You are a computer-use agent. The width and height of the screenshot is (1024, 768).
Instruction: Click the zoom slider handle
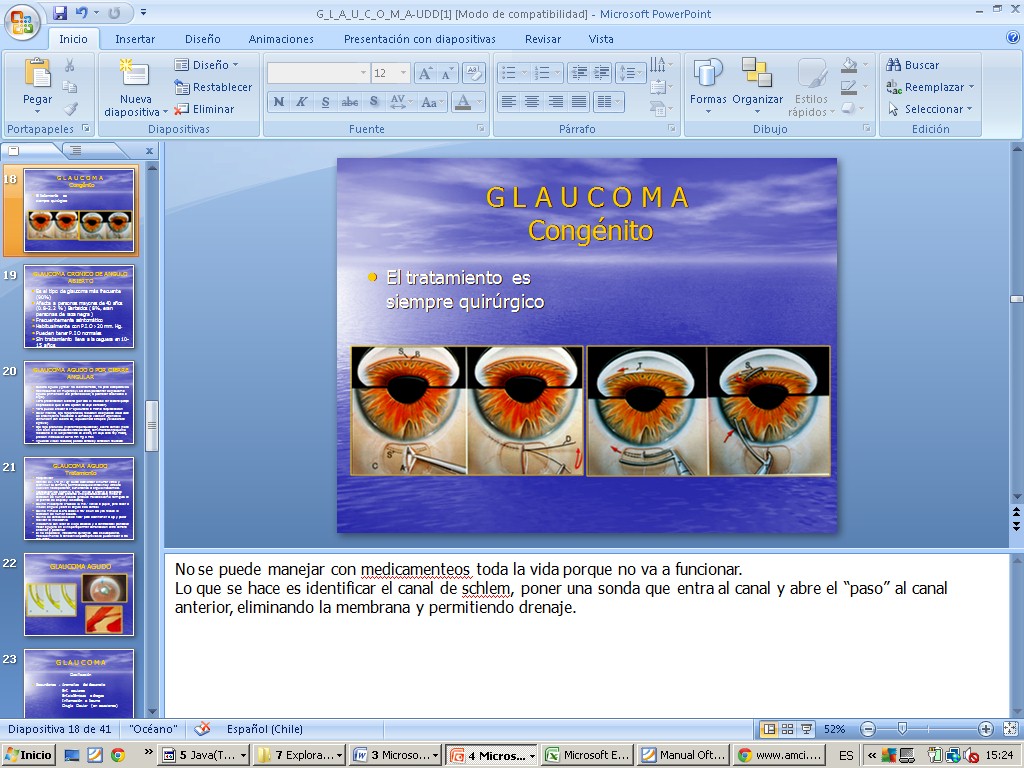pos(902,729)
